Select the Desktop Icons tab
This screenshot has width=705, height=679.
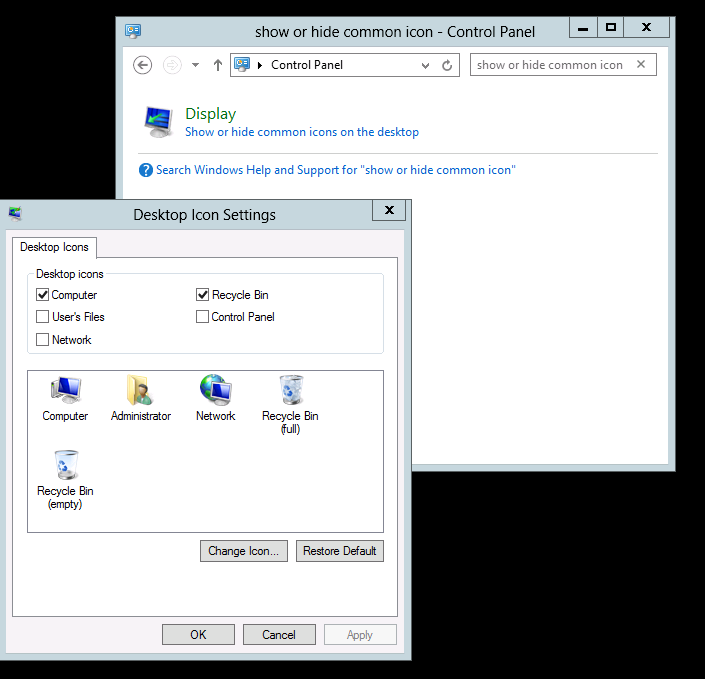[54, 247]
